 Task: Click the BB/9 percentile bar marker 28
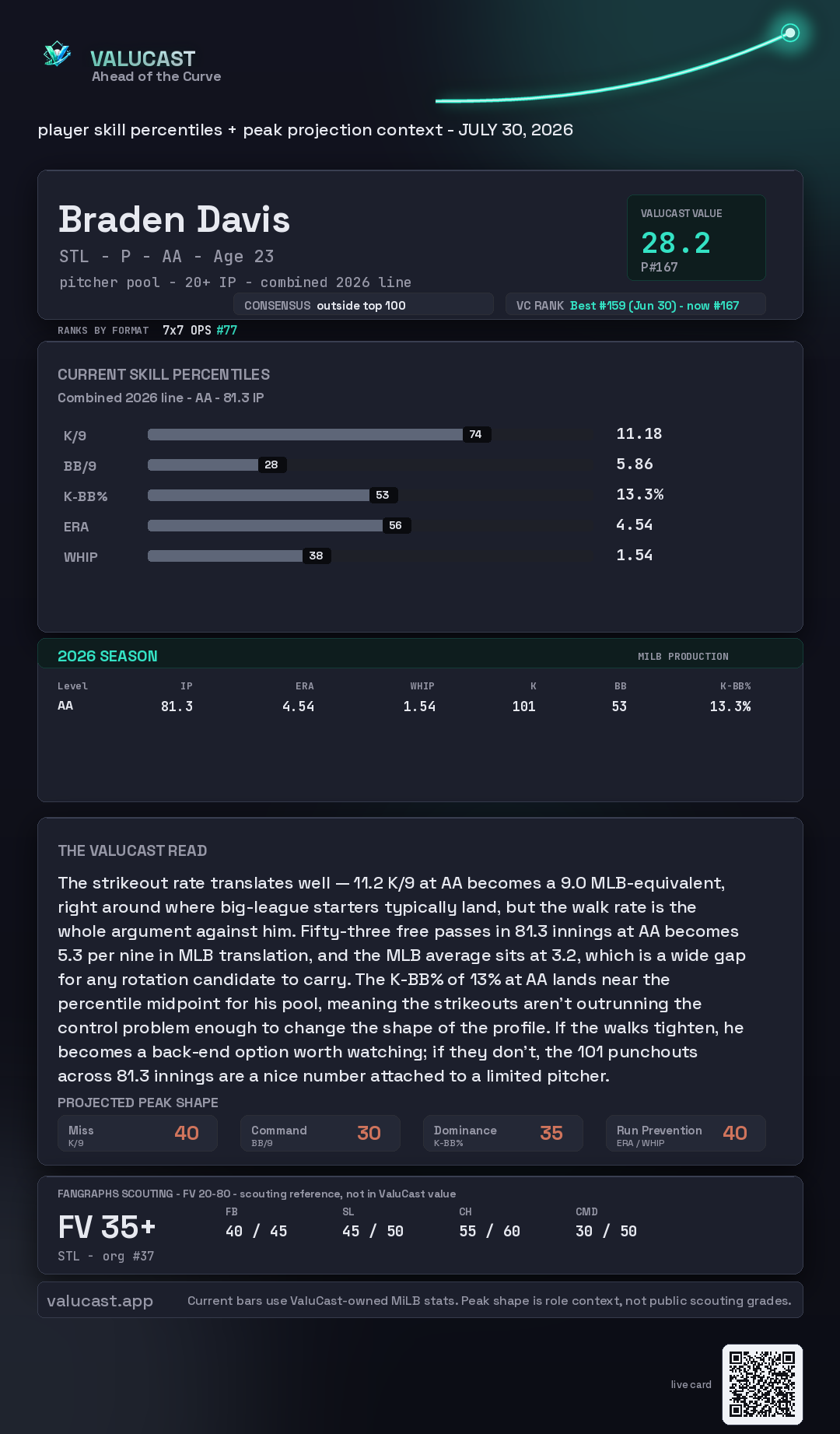271,465
